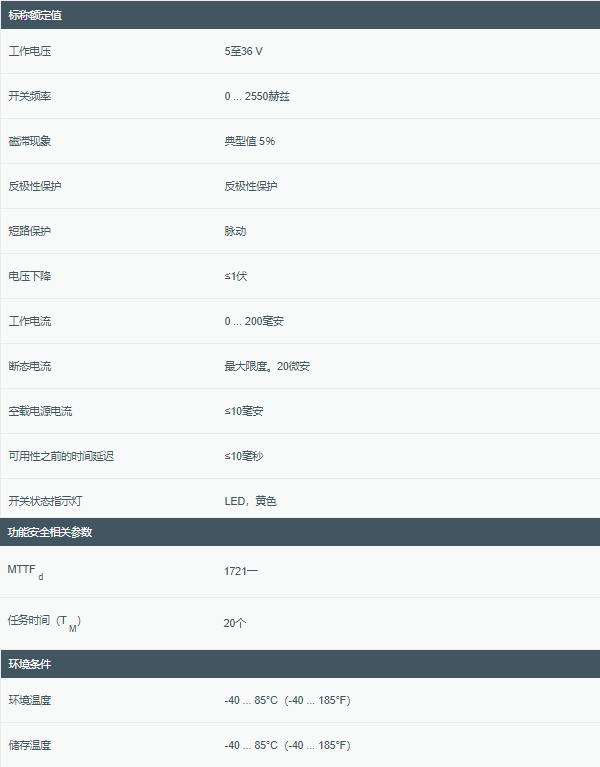Select the 开关频率 value 0 ... 2550赫兹
The width and height of the screenshot is (600, 767).
[x=258, y=96]
